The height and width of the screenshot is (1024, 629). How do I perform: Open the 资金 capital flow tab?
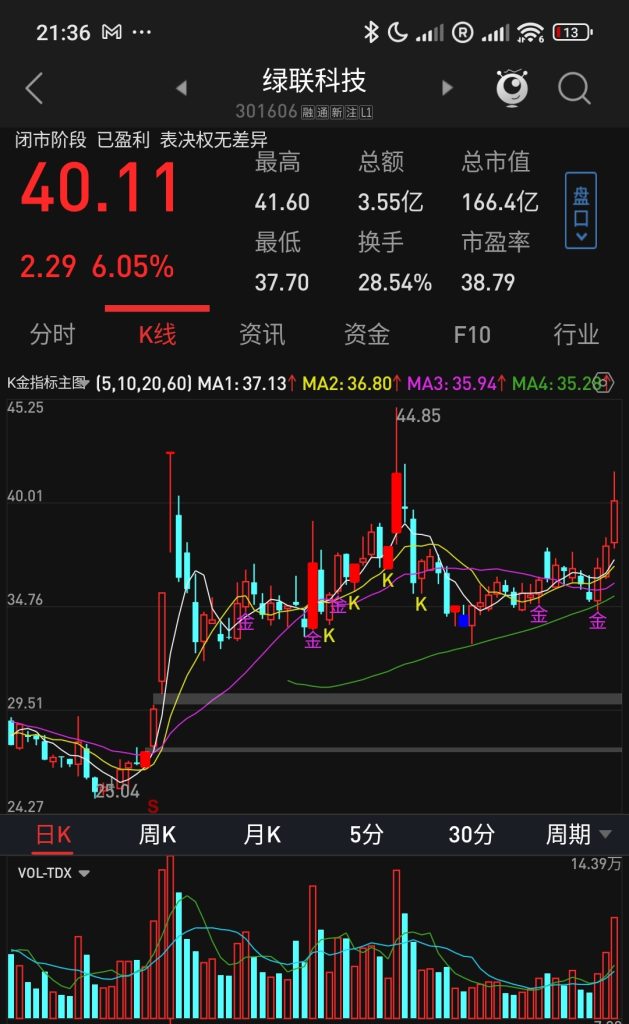367,334
